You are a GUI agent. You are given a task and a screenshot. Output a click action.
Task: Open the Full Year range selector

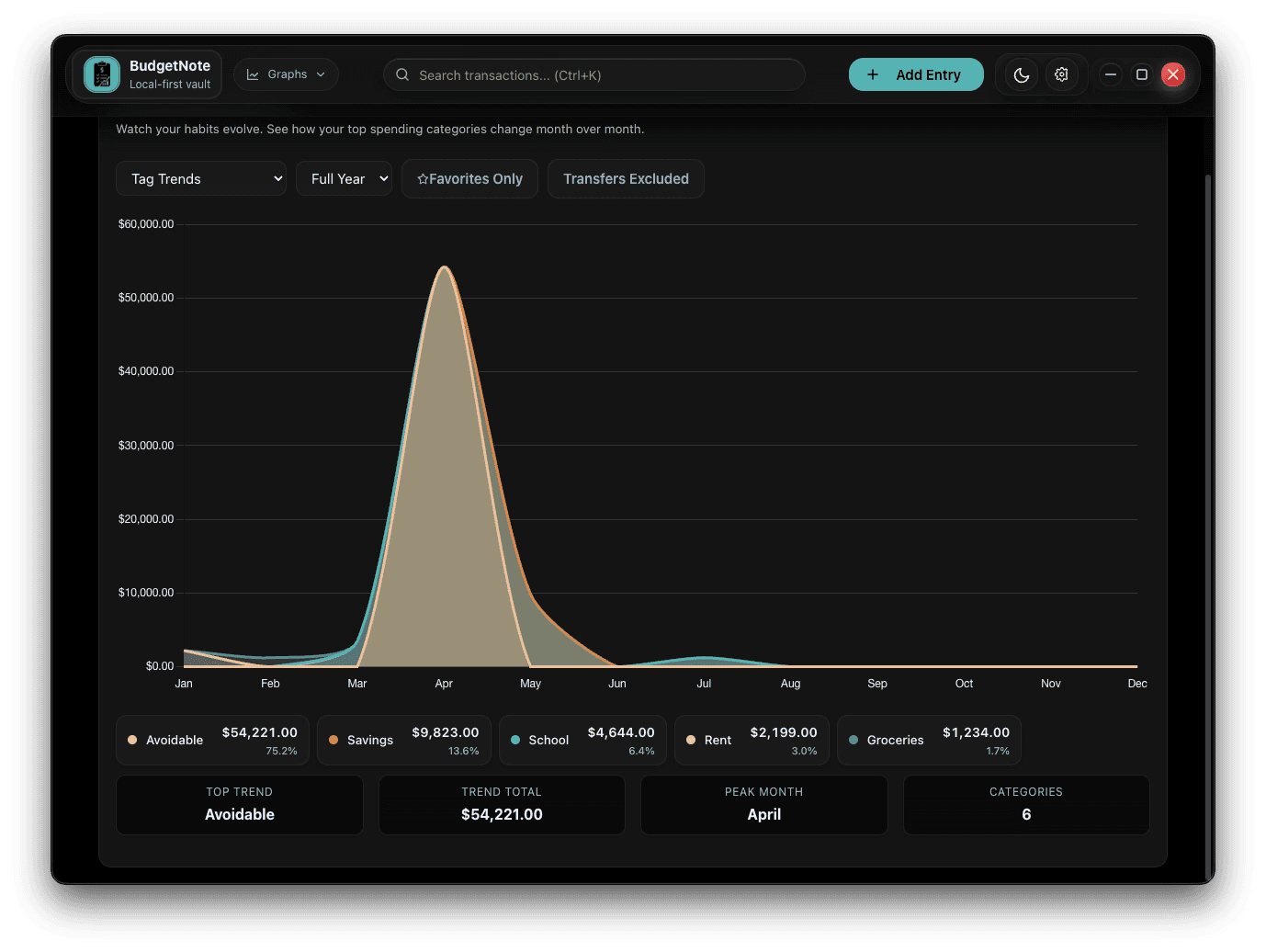(x=344, y=178)
